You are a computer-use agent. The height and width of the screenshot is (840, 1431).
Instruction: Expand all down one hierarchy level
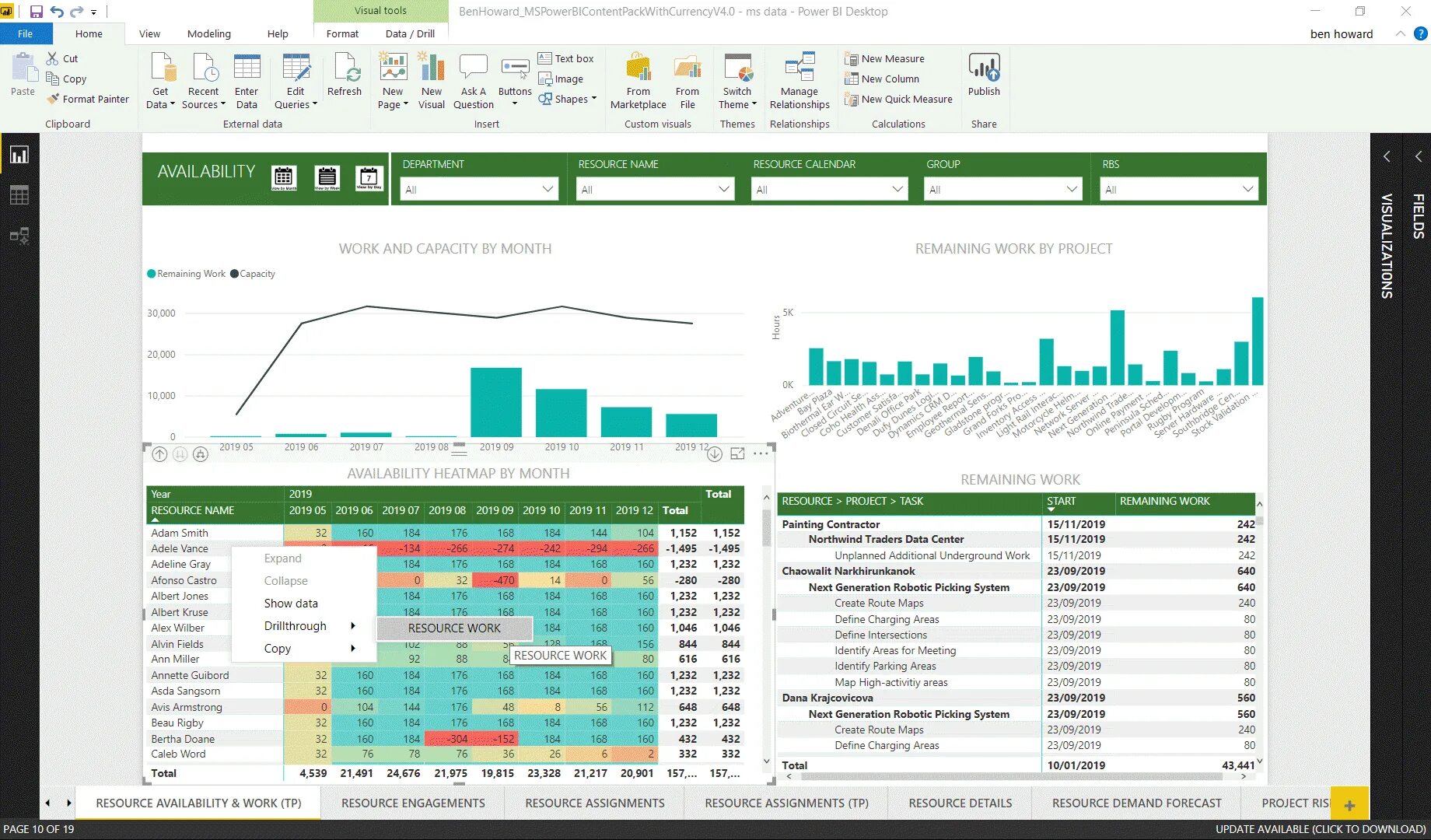tap(201, 454)
